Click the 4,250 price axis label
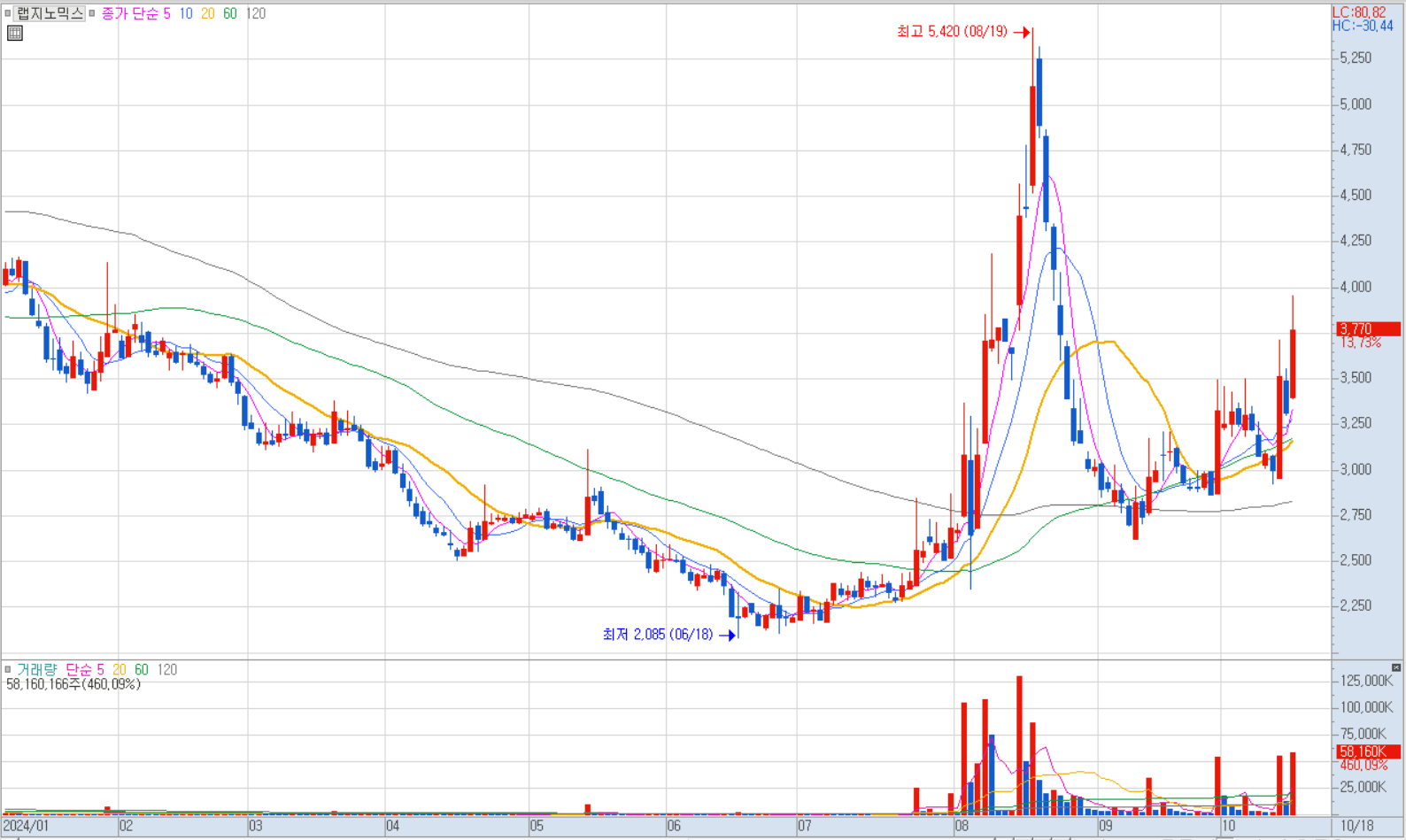This screenshot has height=840, width=1406. point(1356,241)
